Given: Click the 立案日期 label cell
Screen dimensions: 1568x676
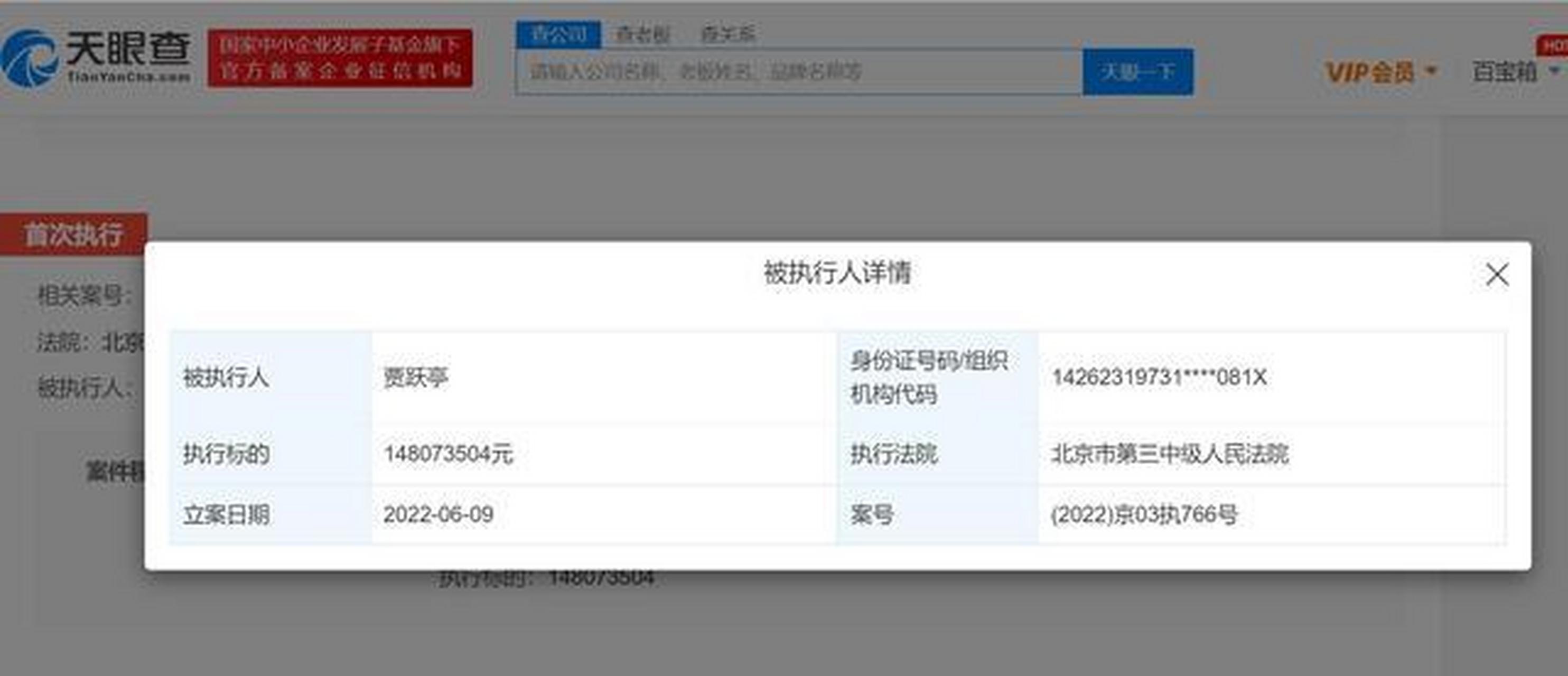Looking at the screenshot, I should point(272,515).
